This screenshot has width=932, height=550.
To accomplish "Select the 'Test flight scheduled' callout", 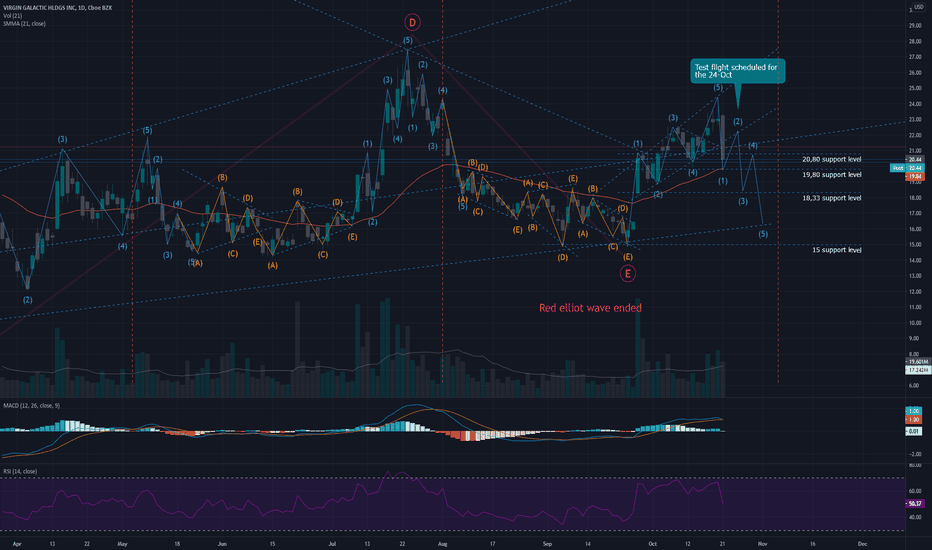I will [738, 71].
